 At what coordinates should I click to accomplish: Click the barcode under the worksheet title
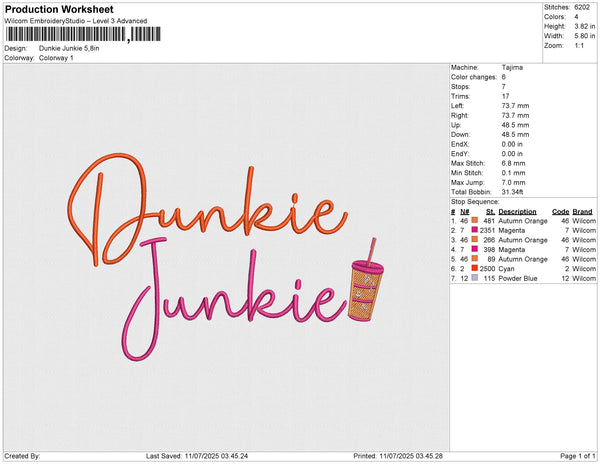pos(83,34)
